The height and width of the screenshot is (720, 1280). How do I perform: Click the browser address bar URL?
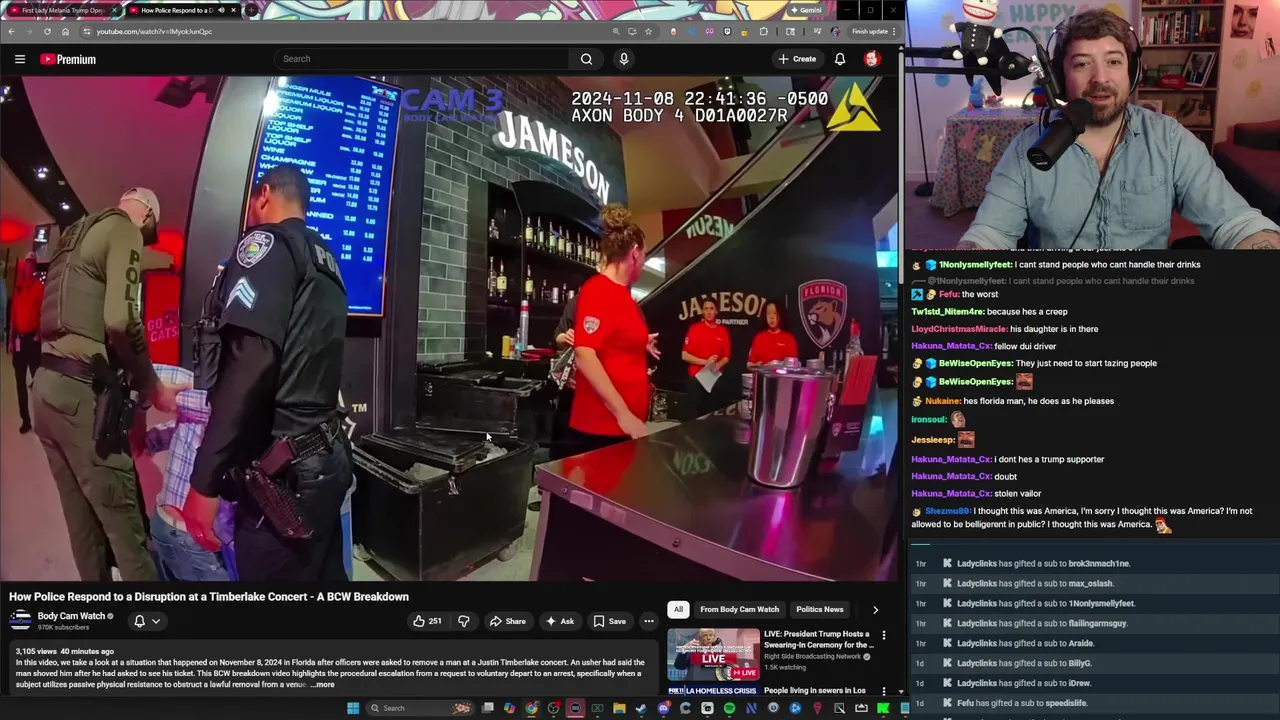[154, 31]
